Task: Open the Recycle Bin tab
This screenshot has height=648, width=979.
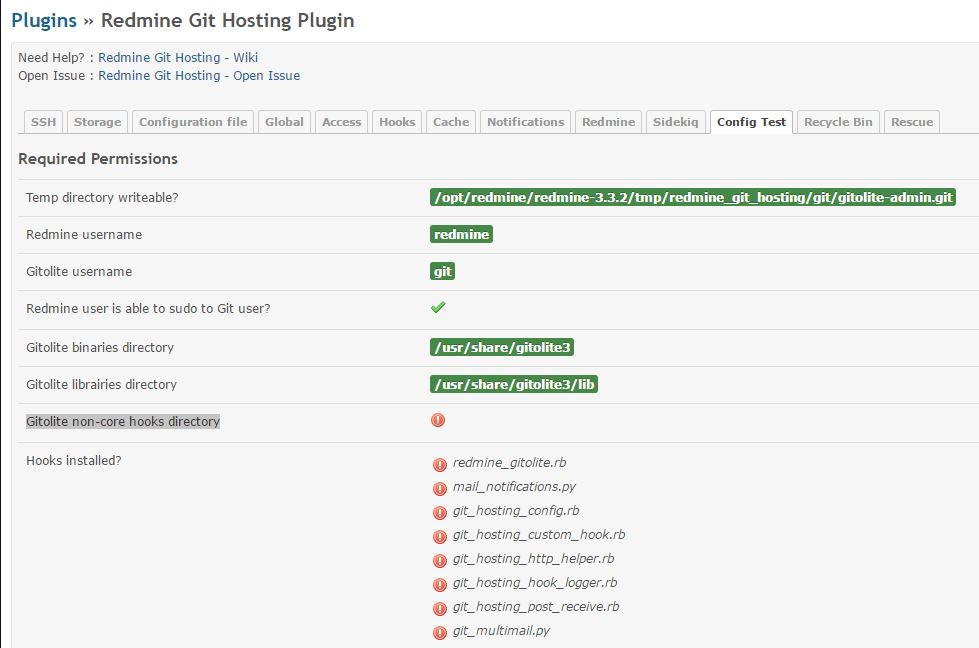Action: pyautogui.click(x=838, y=122)
